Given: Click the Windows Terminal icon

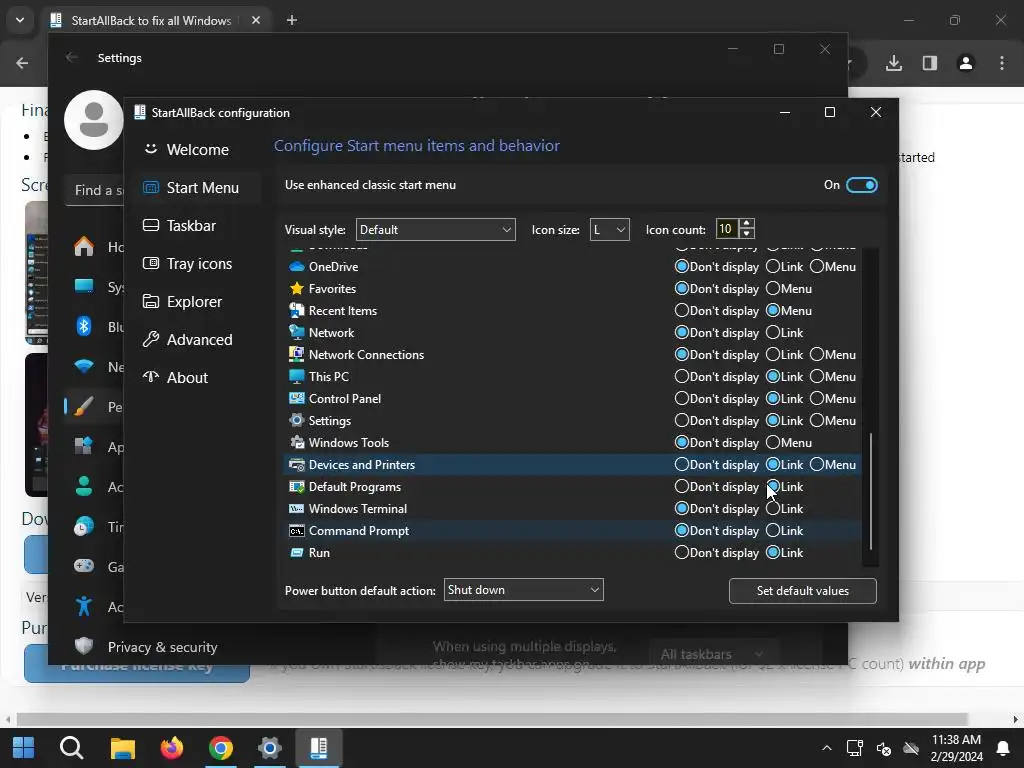Looking at the screenshot, I should pos(296,509).
